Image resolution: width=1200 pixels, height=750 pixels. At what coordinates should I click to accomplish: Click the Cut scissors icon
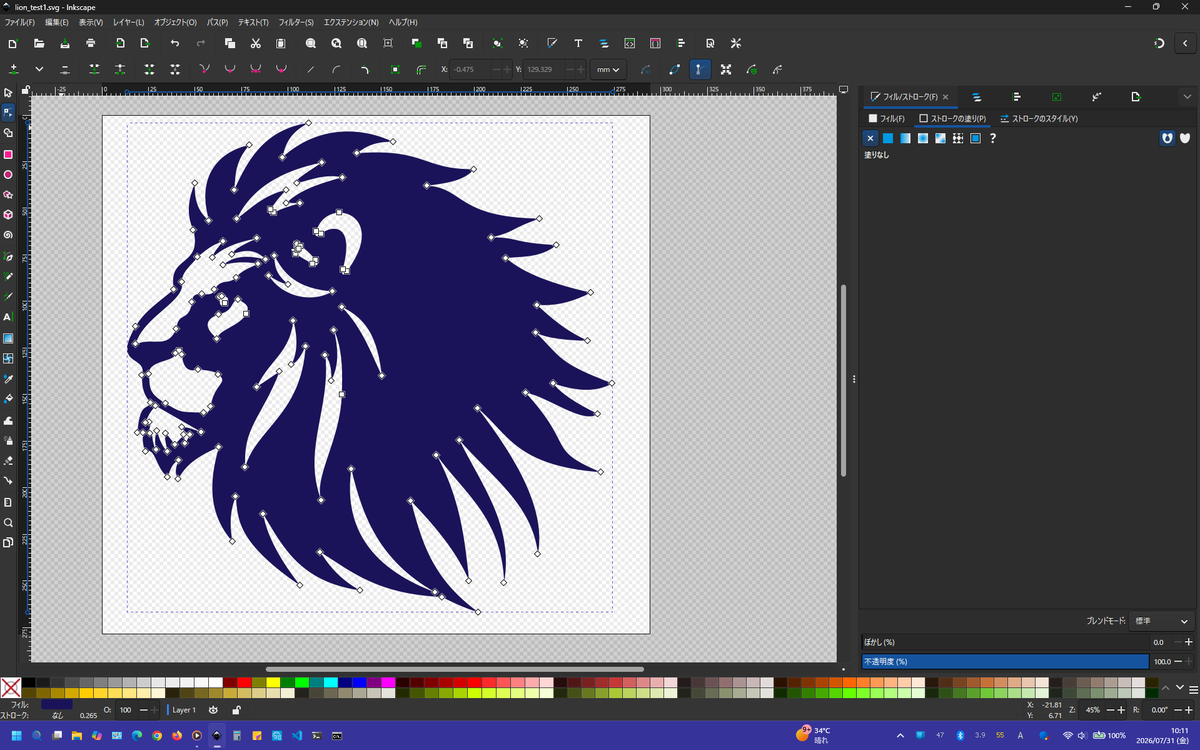(x=256, y=43)
